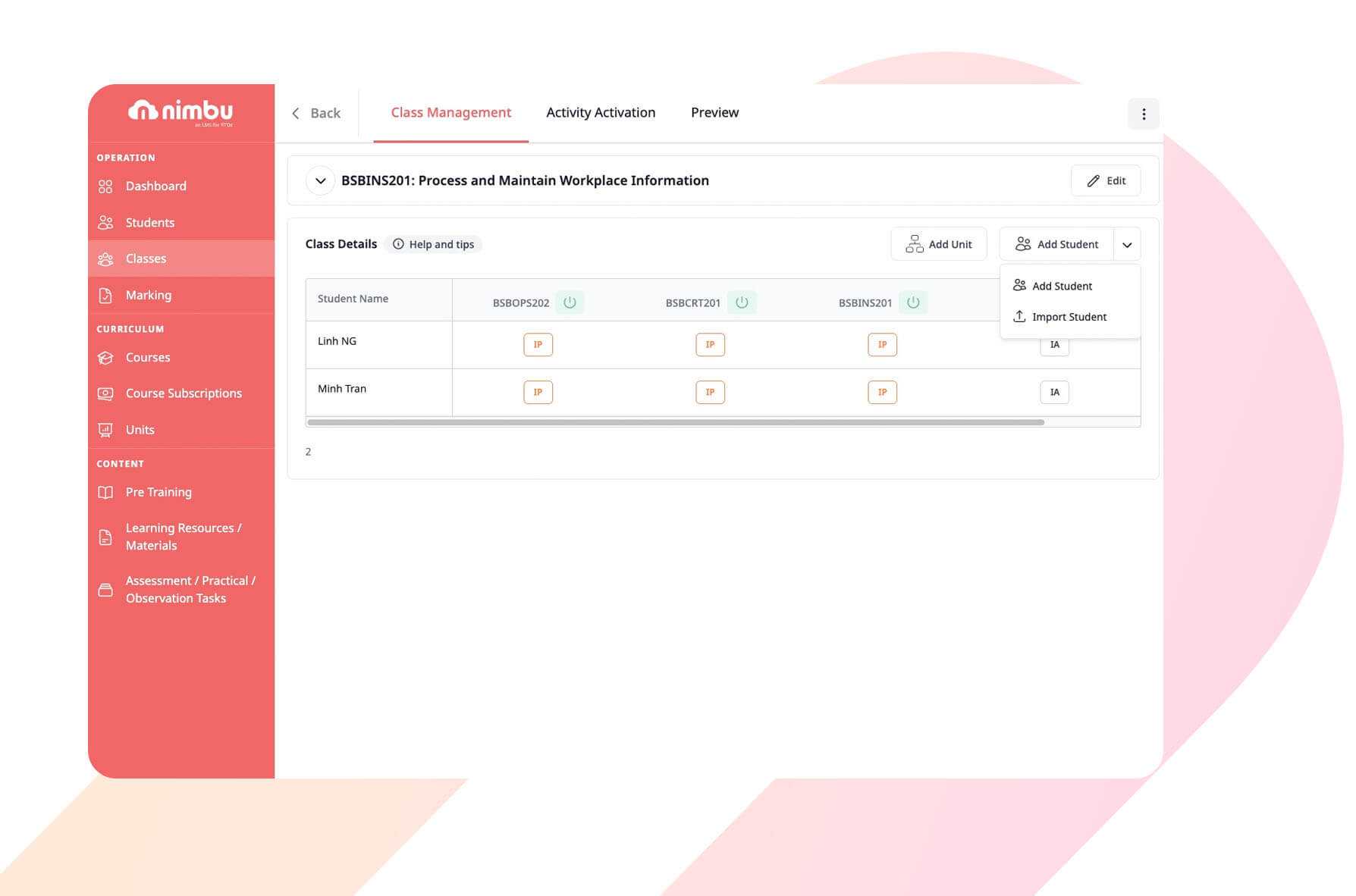This screenshot has width=1356, height=896.
Task: Open Units using its sidebar icon
Action: 105,430
